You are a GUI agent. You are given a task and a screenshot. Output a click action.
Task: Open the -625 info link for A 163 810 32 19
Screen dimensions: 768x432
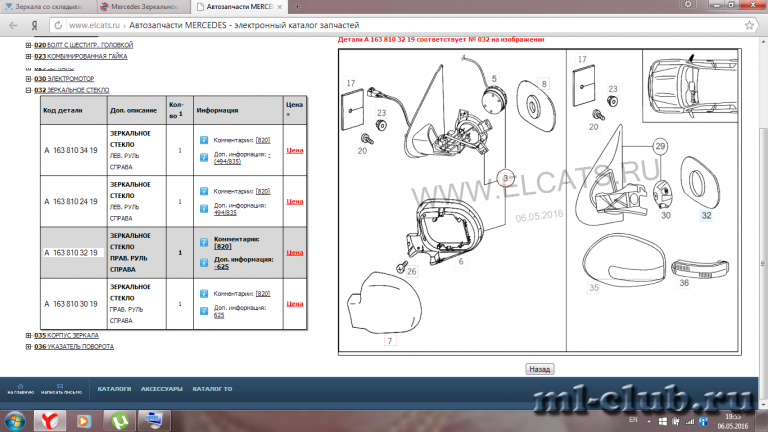221,266
